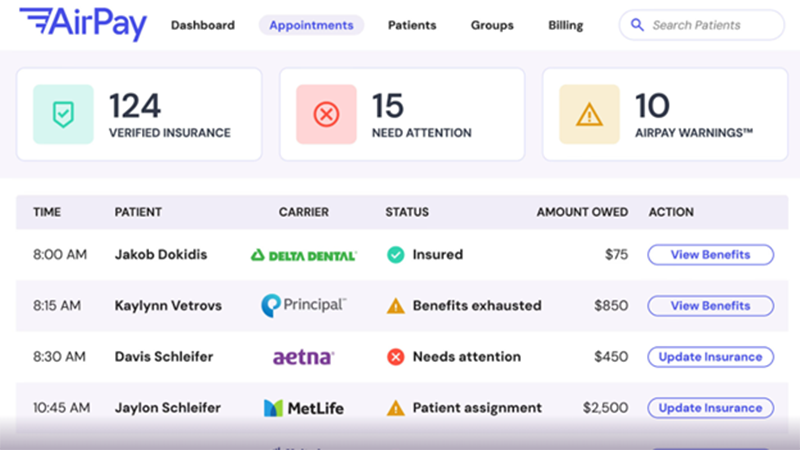Click the Benefits exhausted warning icon
The height and width of the screenshot is (450, 800).
[396, 306]
